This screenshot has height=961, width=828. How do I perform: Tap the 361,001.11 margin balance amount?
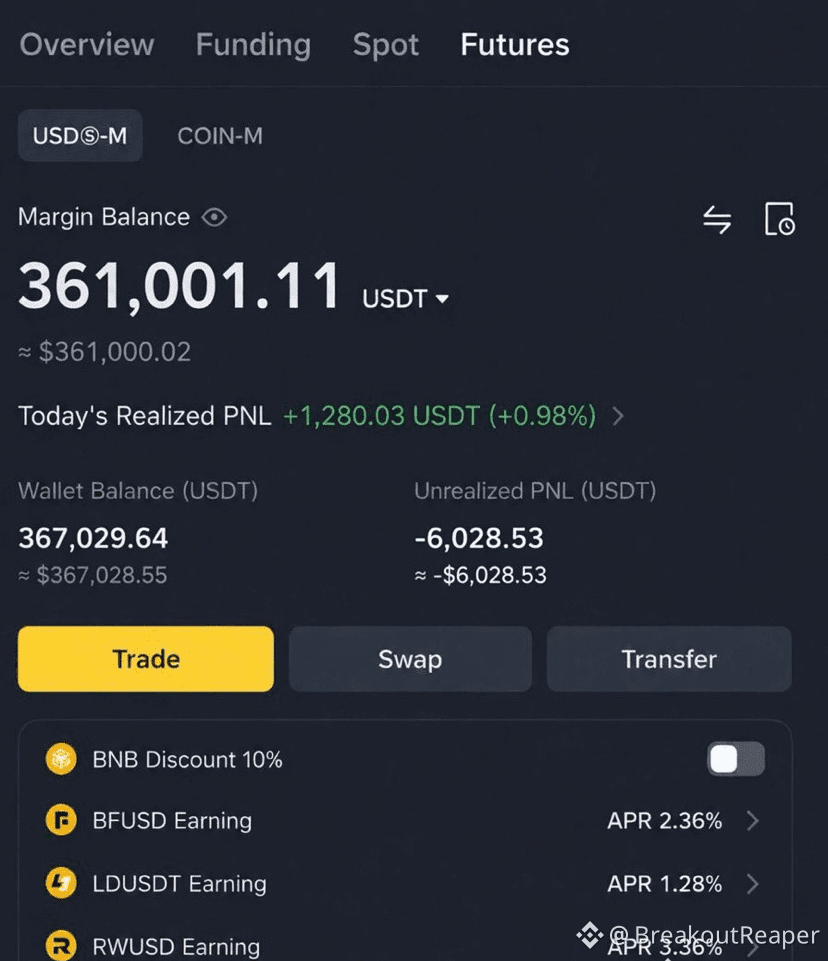point(178,286)
